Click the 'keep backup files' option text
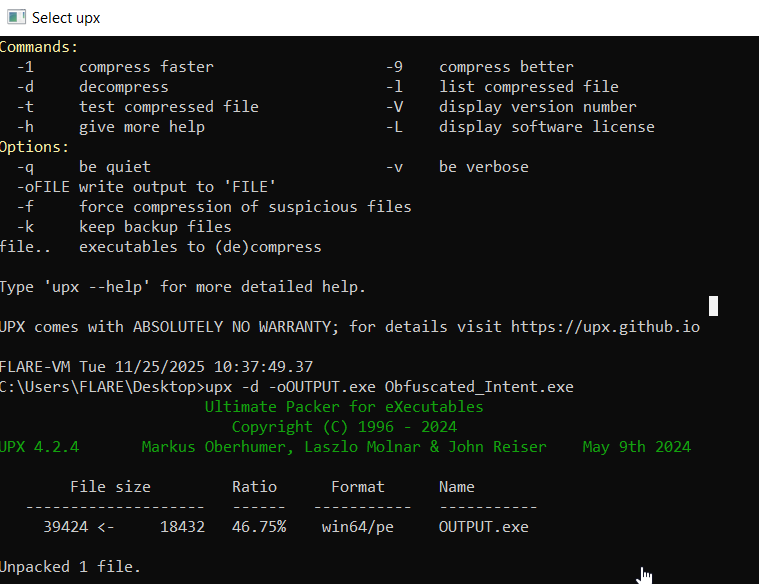759x584 pixels. 155,227
